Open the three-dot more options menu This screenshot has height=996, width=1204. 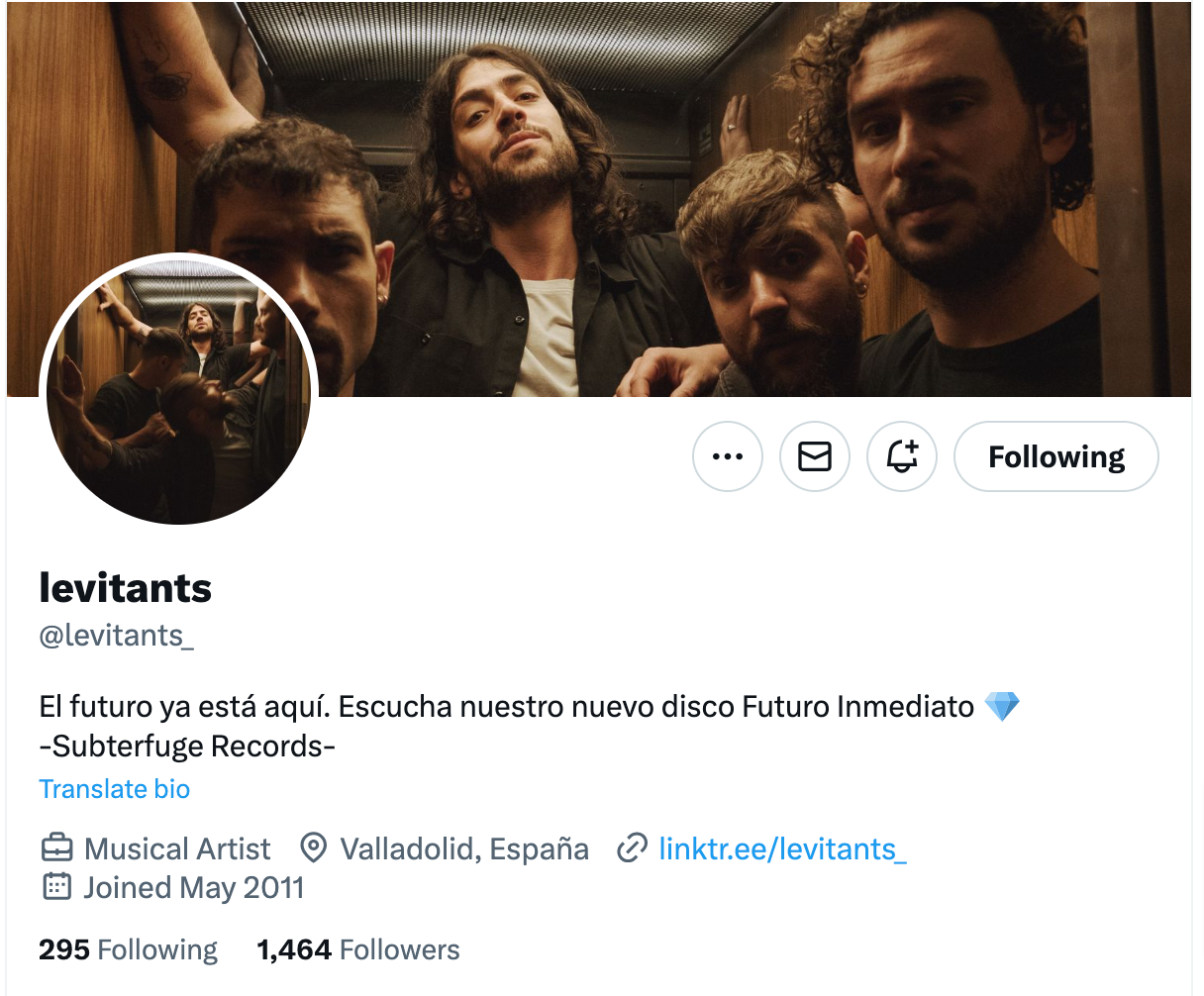[728, 456]
